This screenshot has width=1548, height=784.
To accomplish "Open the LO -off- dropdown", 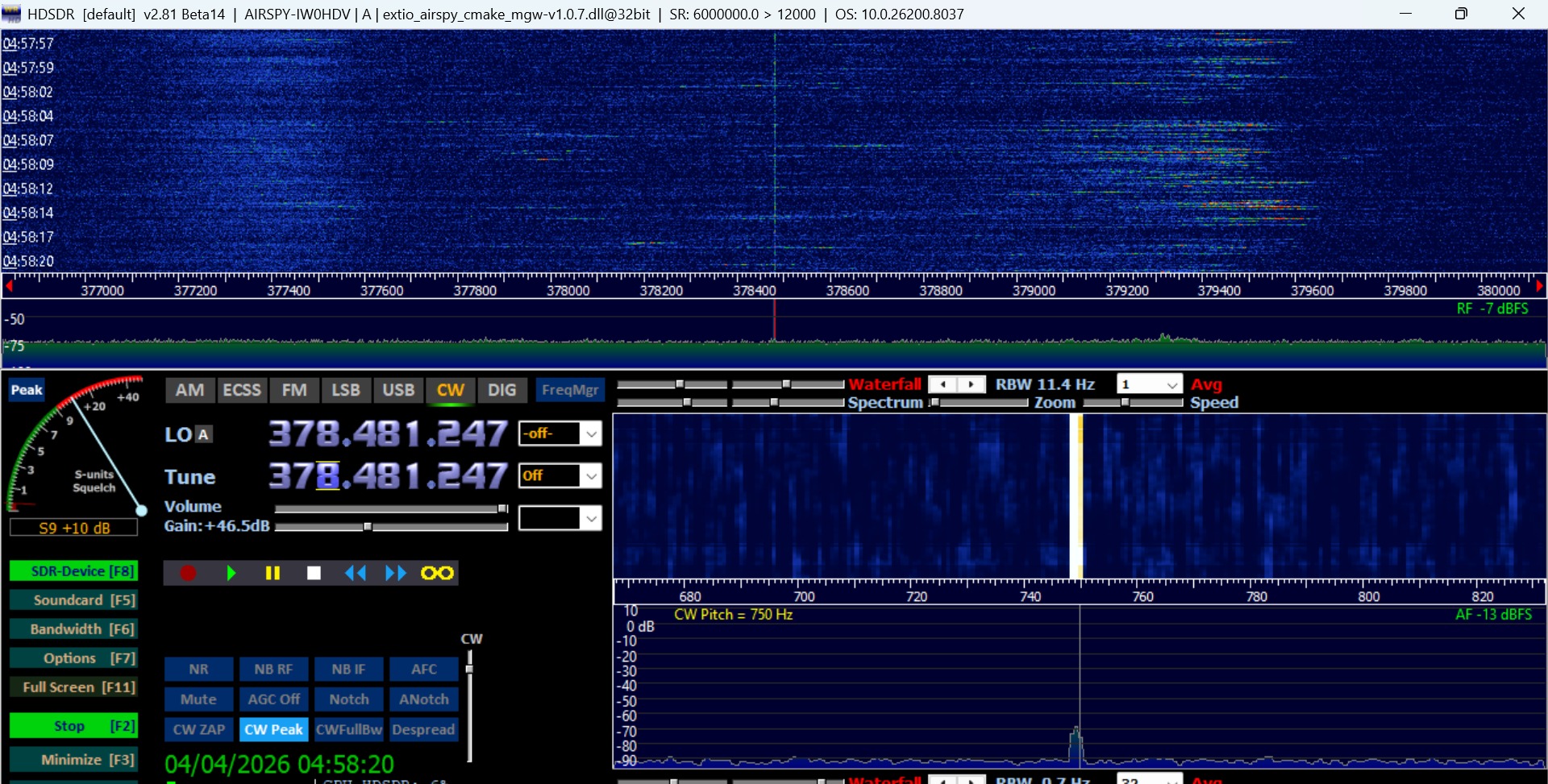I will [x=591, y=433].
